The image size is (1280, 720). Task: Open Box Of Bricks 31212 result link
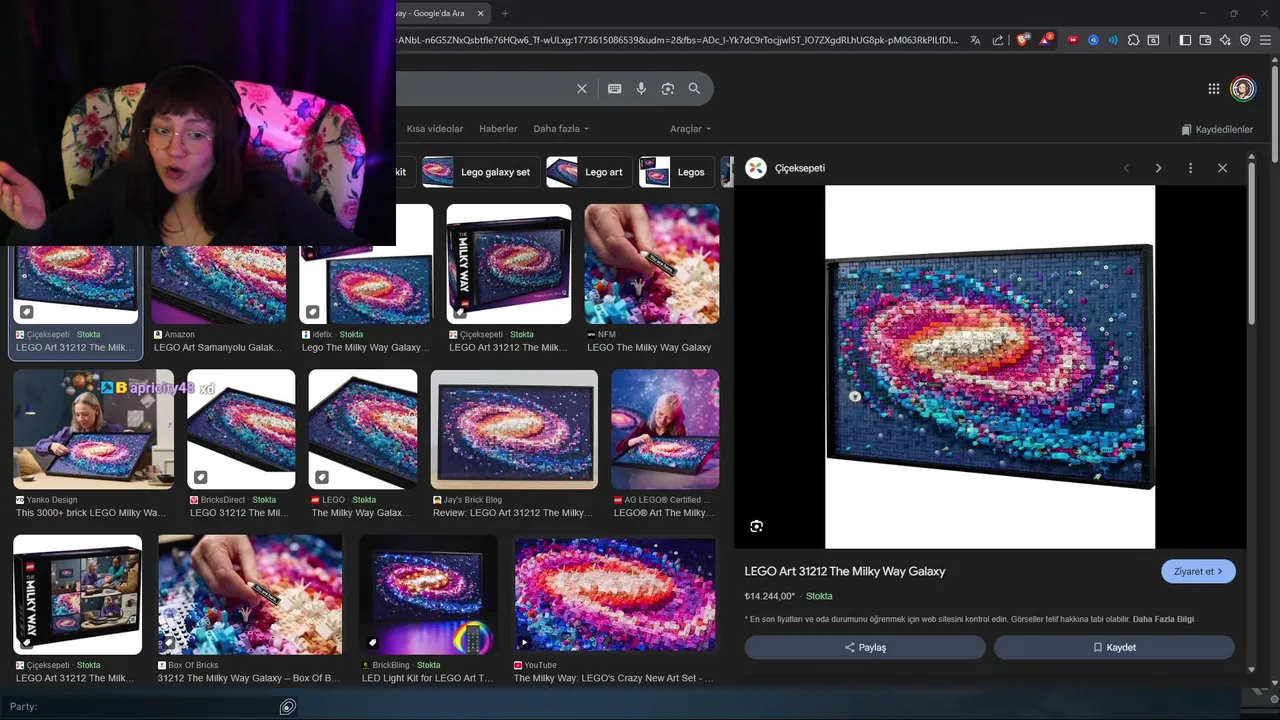click(249, 678)
